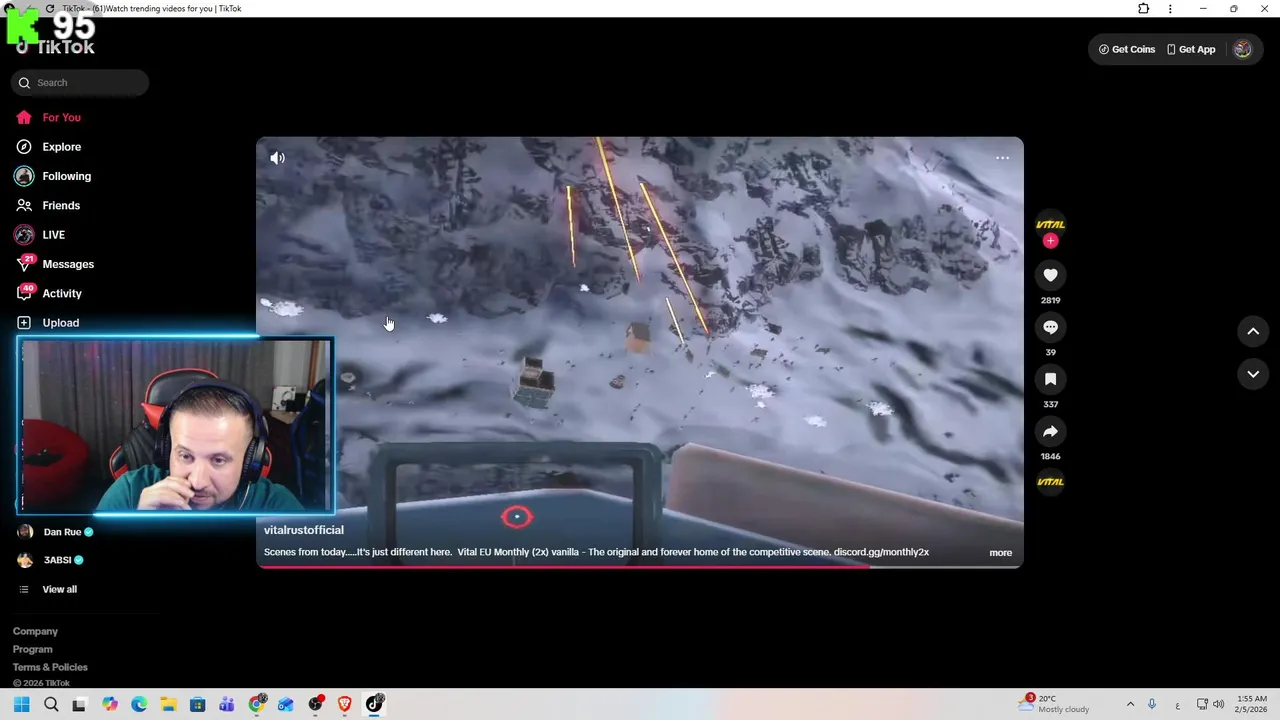
Task: Expand the caption with 'more'
Action: (x=1000, y=553)
